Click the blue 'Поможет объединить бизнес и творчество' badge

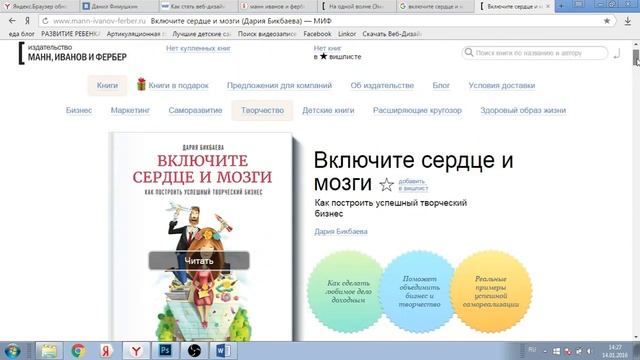[419, 291]
